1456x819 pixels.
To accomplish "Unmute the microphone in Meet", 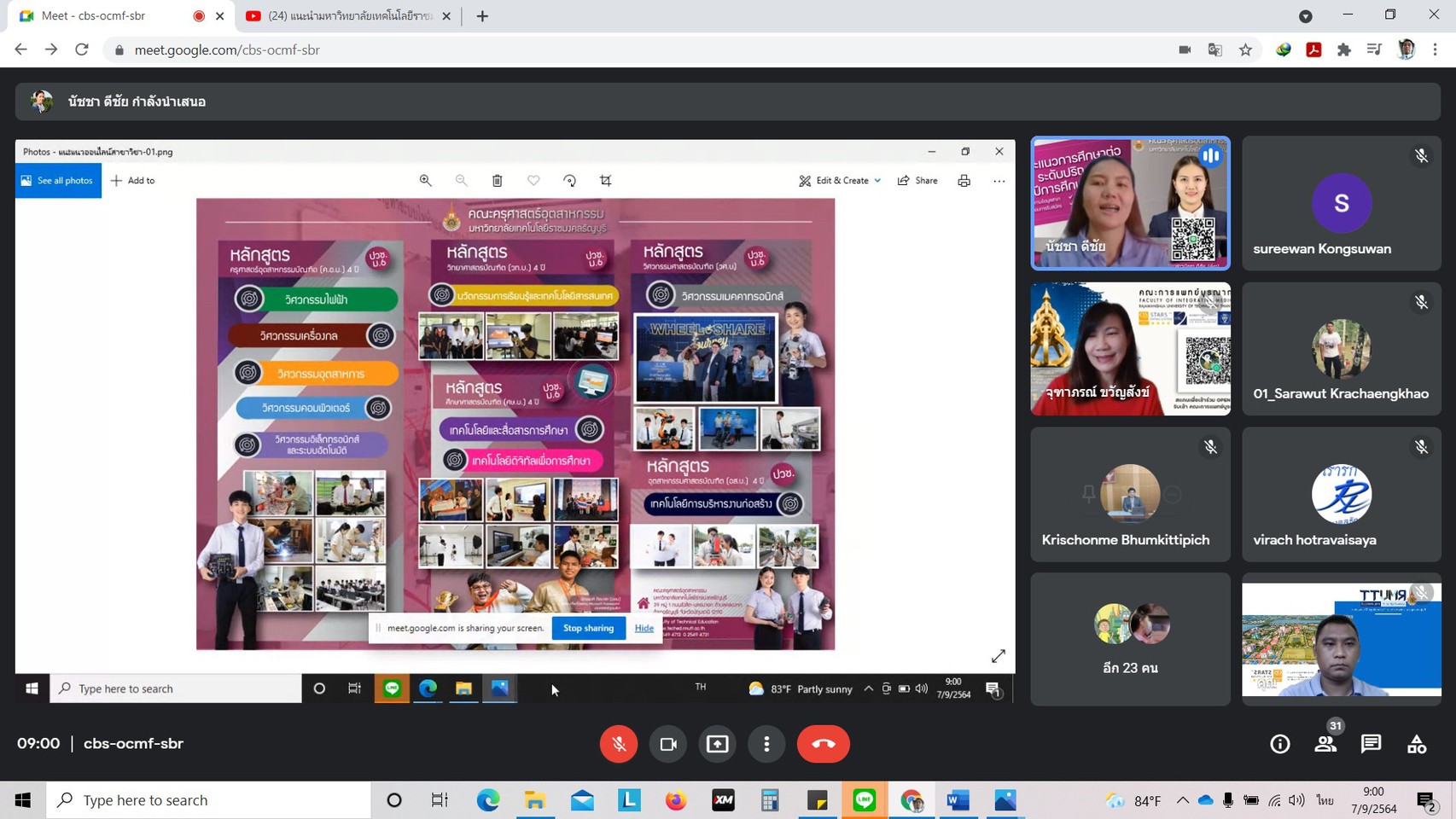I will 618,744.
